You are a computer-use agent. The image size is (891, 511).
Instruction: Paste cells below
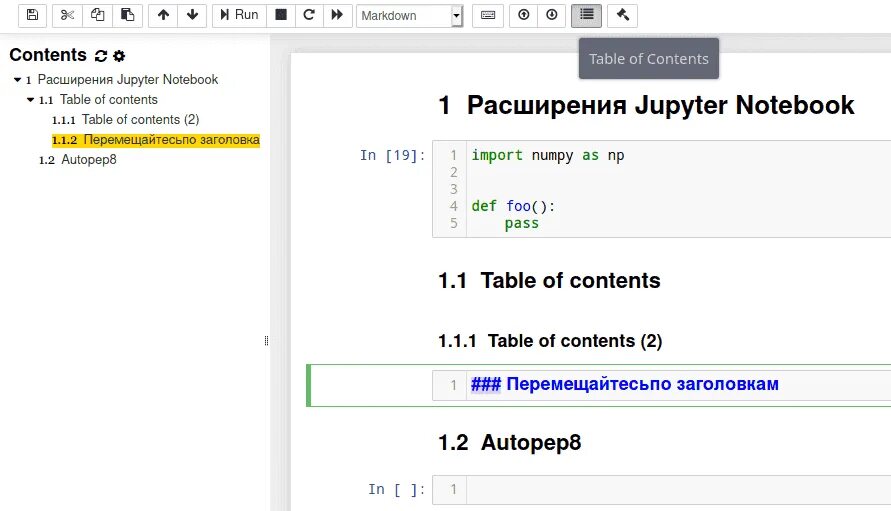click(x=127, y=15)
